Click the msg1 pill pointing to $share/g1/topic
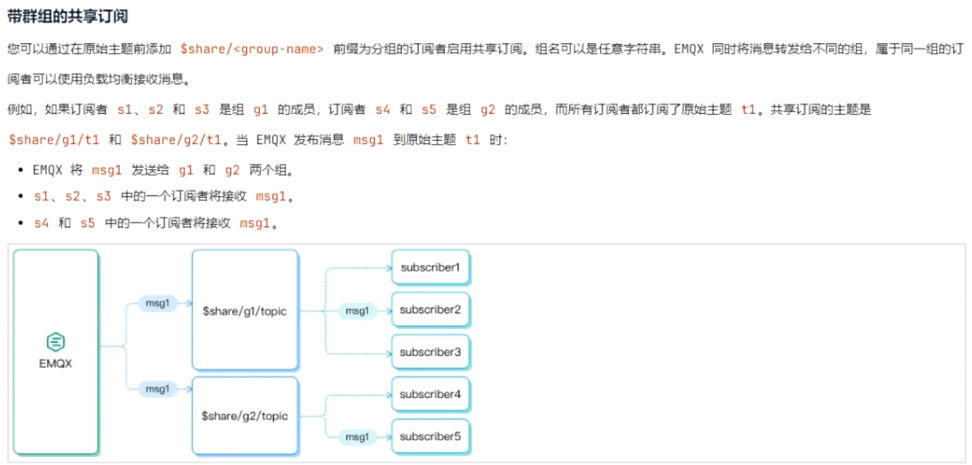Image resolution: width=972 pixels, height=465 pixels. click(157, 303)
